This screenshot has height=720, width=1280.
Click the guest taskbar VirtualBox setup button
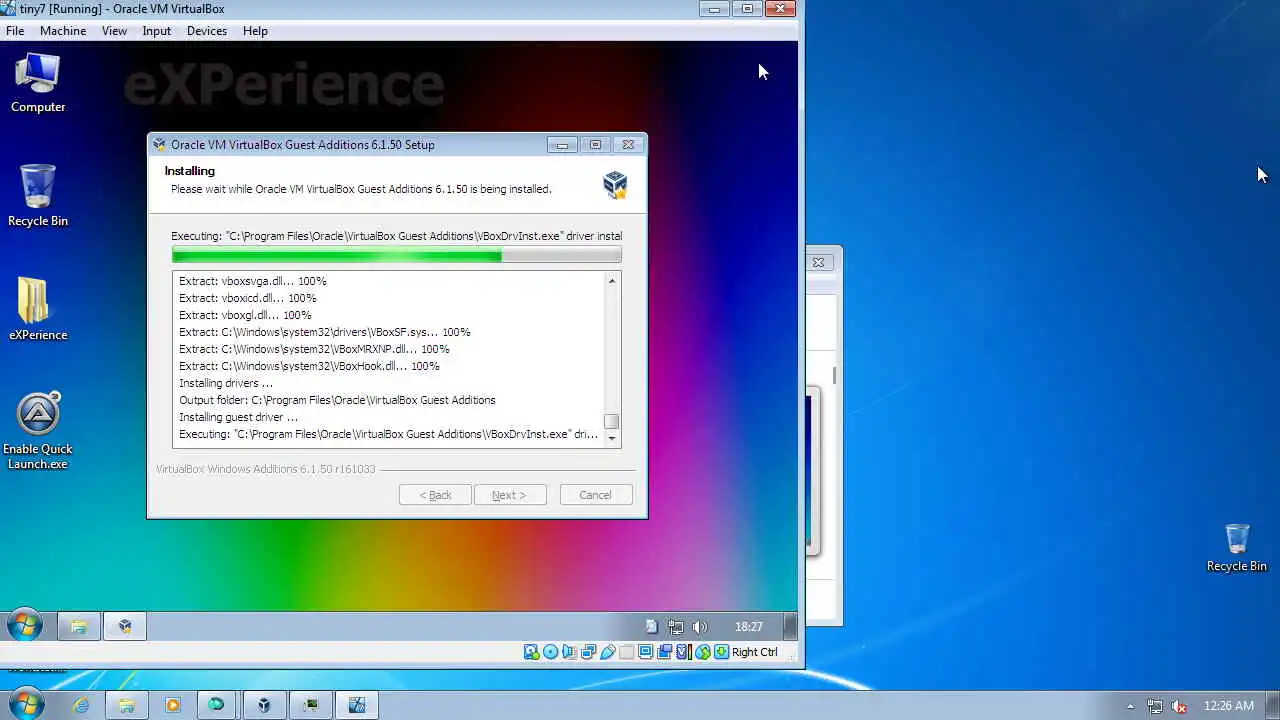[125, 627]
